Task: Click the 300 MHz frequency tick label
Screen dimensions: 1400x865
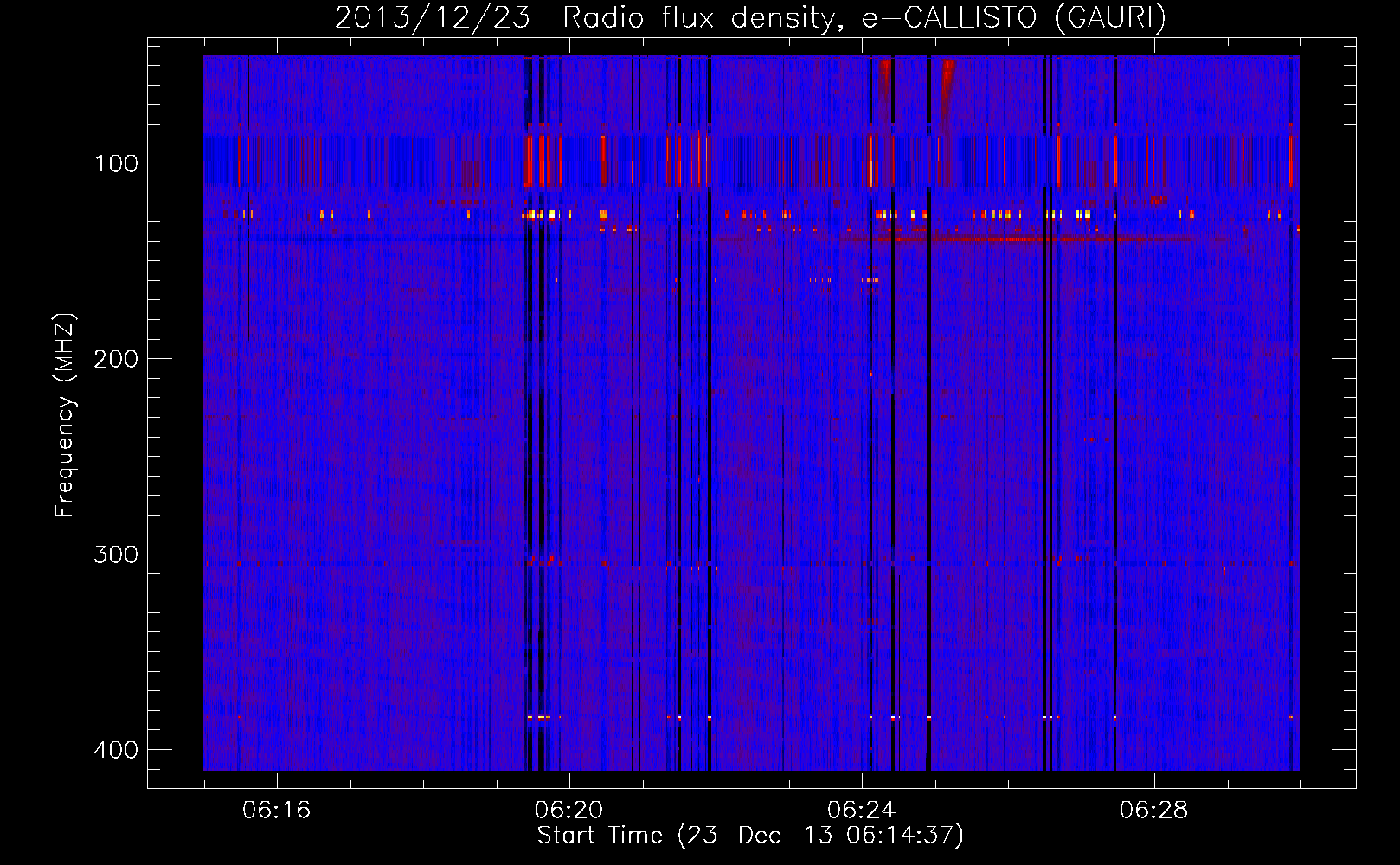Action: (x=116, y=554)
